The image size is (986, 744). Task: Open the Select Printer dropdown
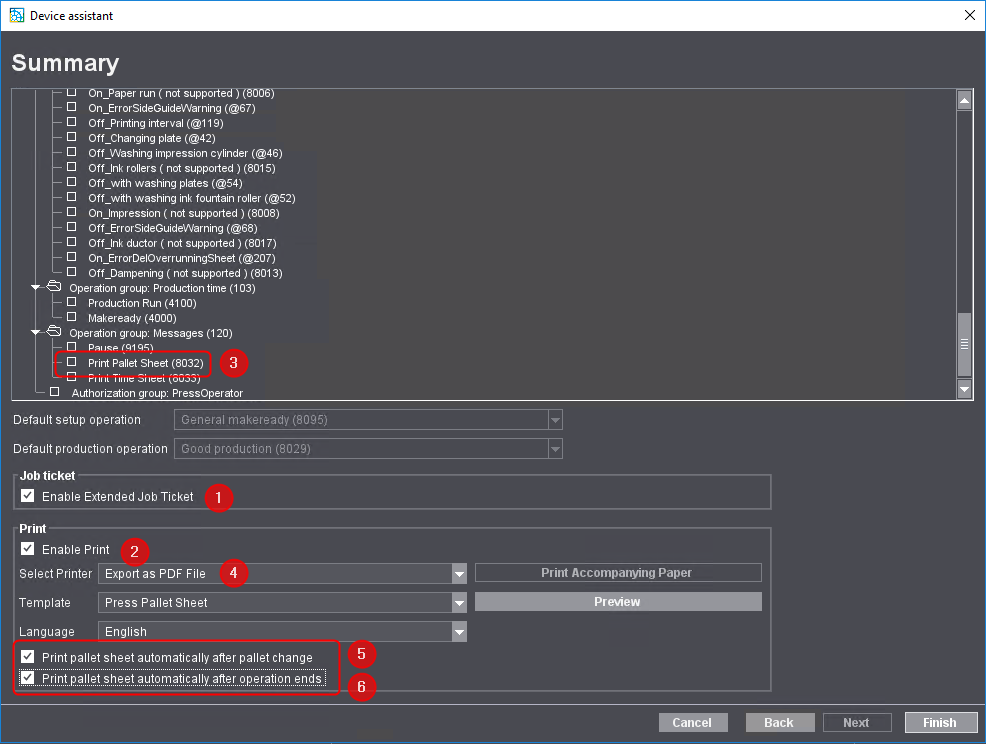(459, 573)
